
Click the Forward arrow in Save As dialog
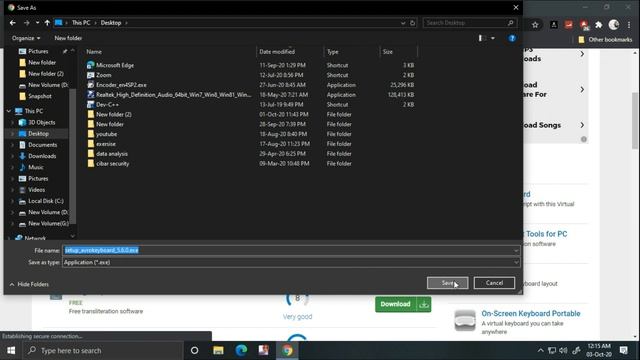[27, 23]
